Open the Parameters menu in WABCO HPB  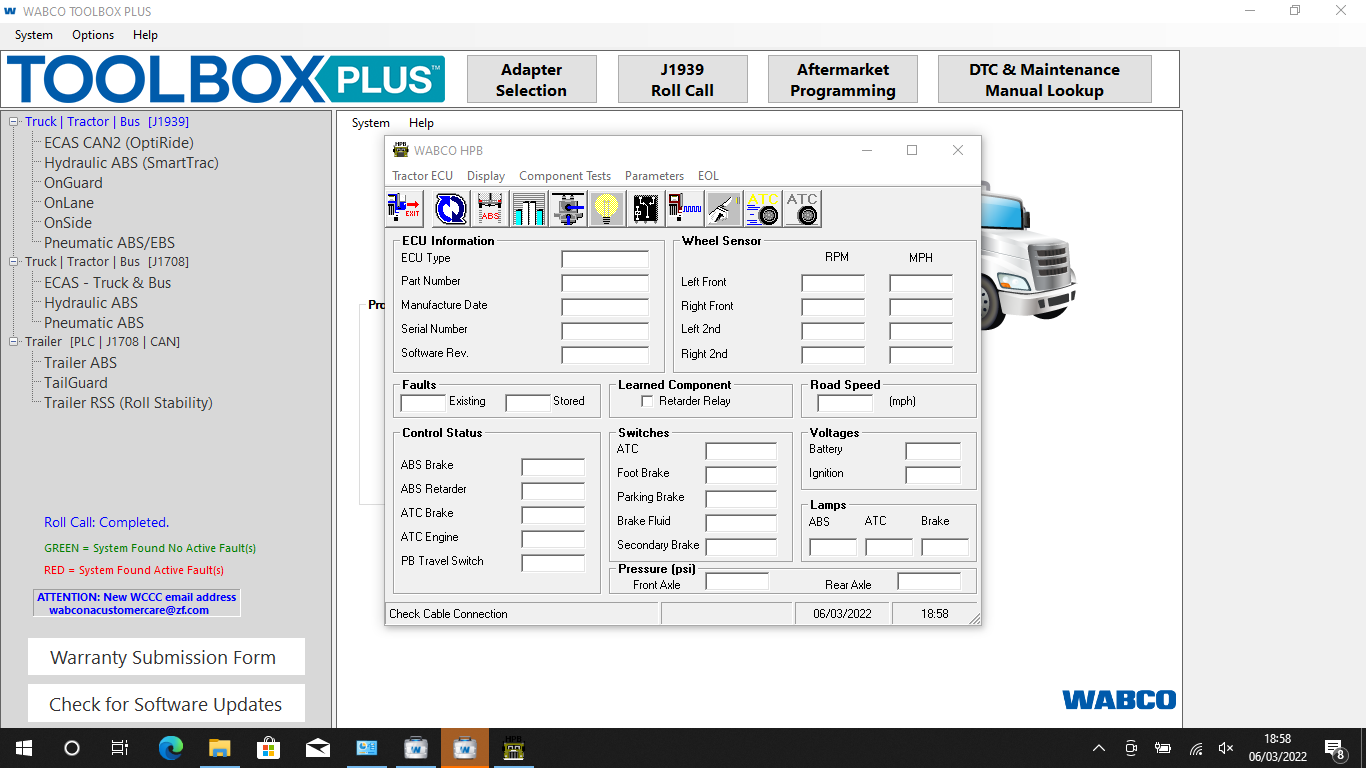coord(654,176)
